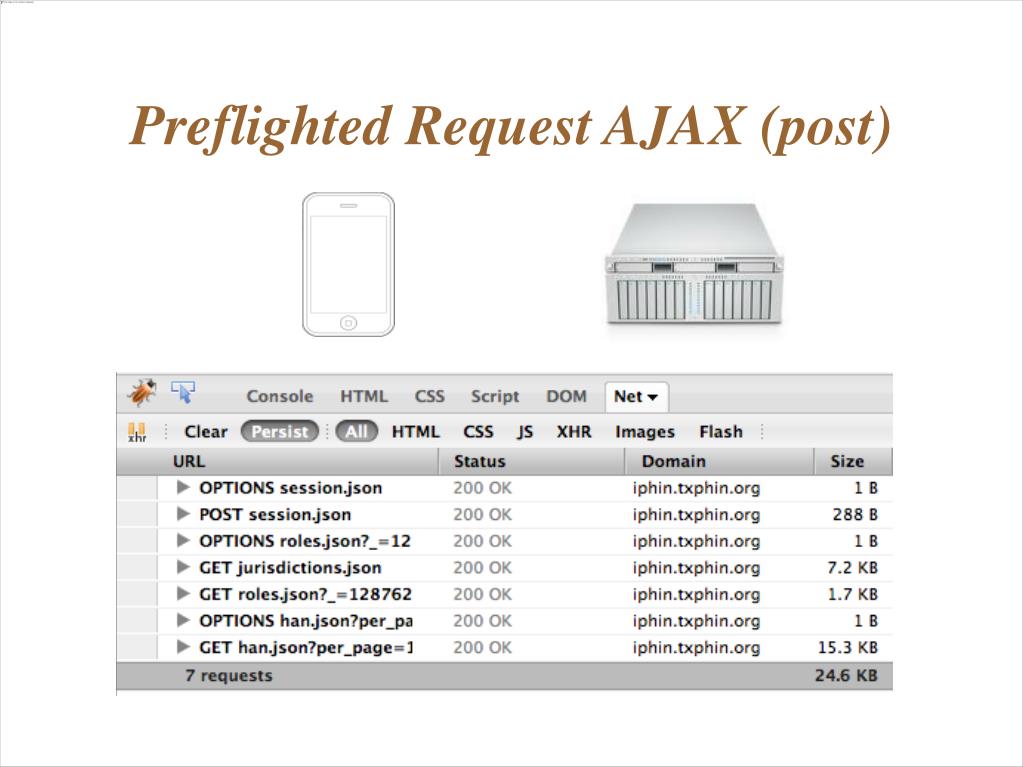The image size is (1023, 767).
Task: Switch to the top-row CSS panel tab
Action: click(430, 397)
